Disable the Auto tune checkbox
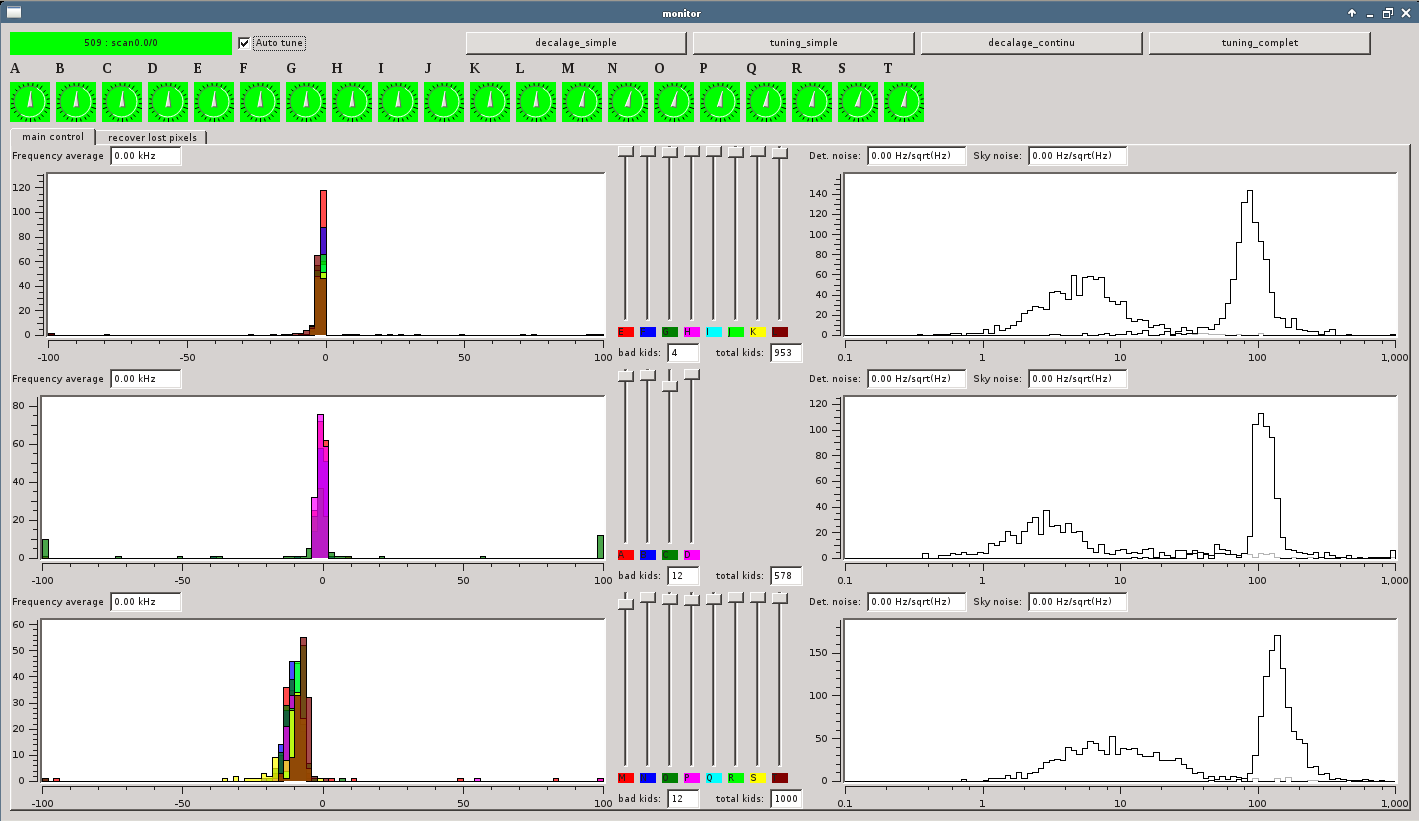This screenshot has height=821, width=1419. tap(245, 43)
